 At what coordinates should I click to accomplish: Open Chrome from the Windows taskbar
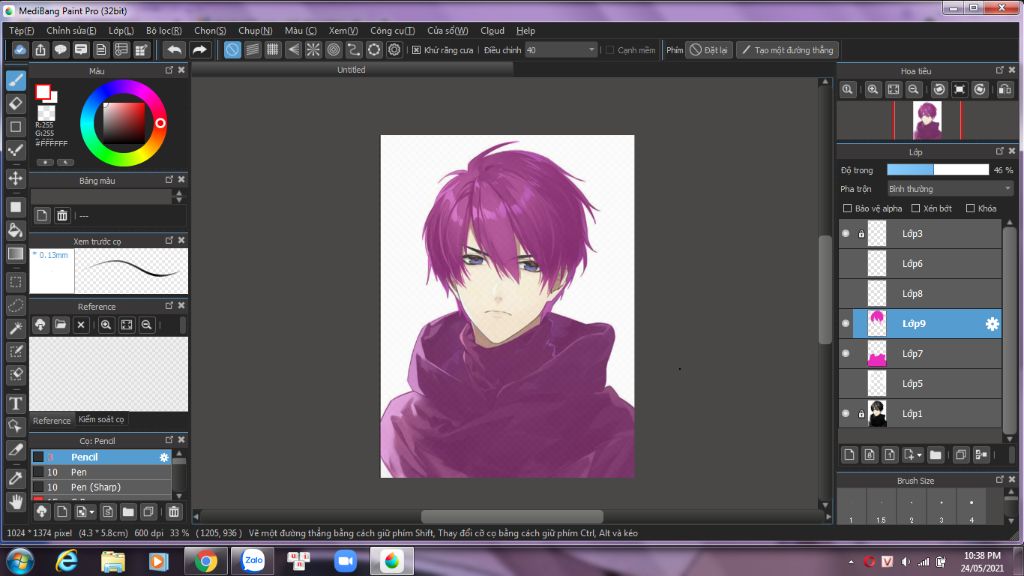pos(206,561)
